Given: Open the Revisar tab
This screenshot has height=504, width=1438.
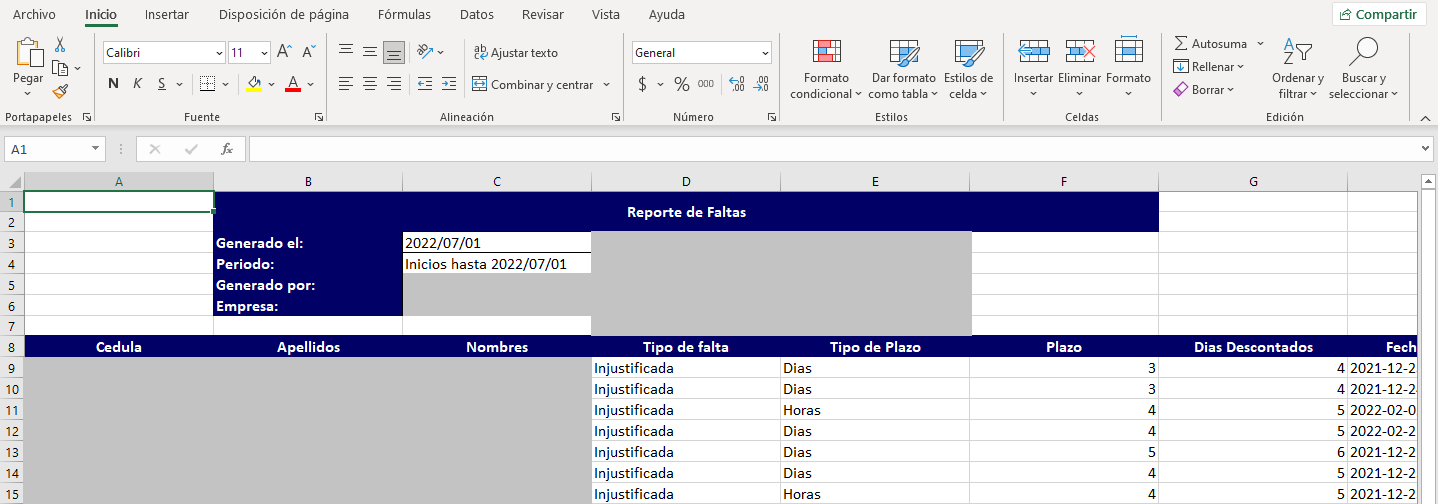Looking at the screenshot, I should (543, 15).
